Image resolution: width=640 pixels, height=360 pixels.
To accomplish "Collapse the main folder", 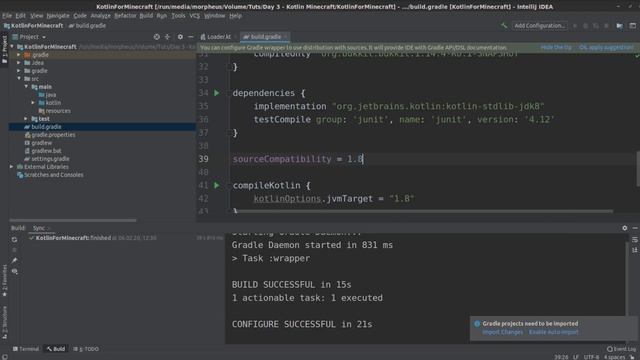I will click(26, 87).
